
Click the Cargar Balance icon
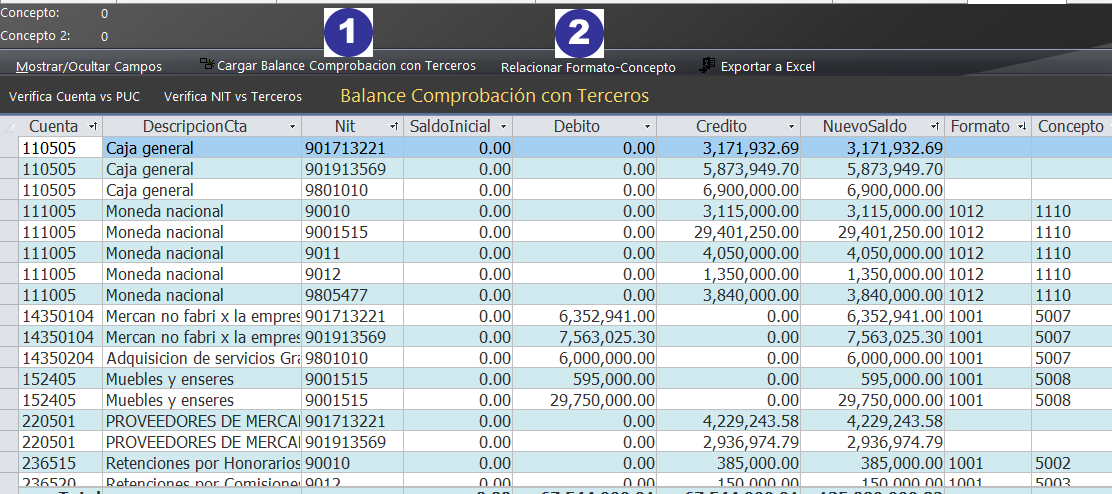[x=207, y=65]
